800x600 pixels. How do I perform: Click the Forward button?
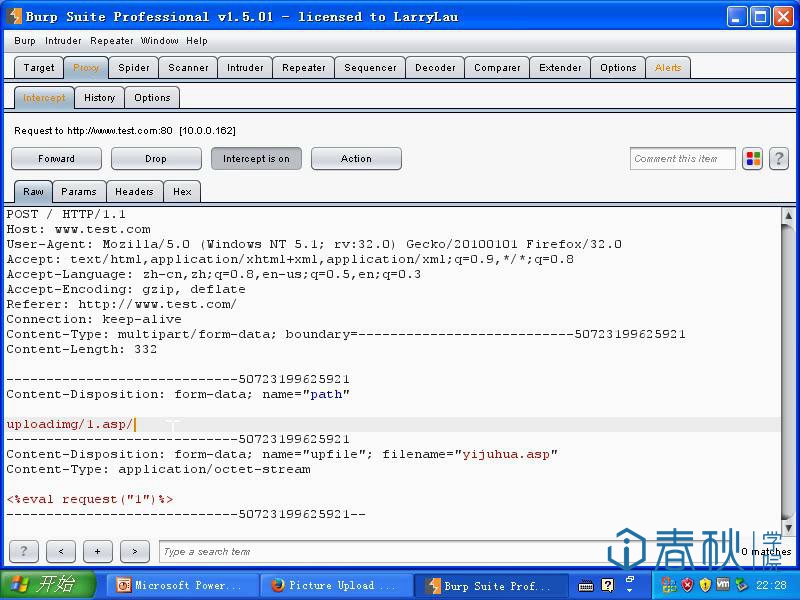[x=56, y=159]
